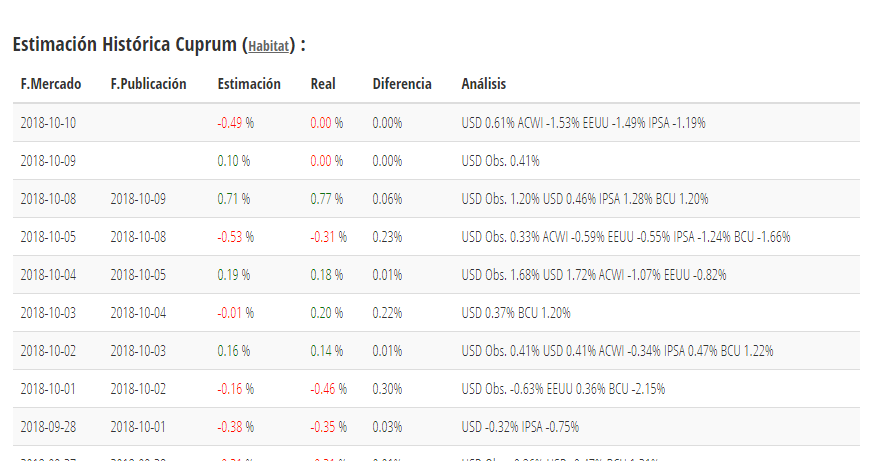Image resolution: width=872 pixels, height=461 pixels.
Task: Click the -0.16 % estimate value
Action: click(236, 389)
